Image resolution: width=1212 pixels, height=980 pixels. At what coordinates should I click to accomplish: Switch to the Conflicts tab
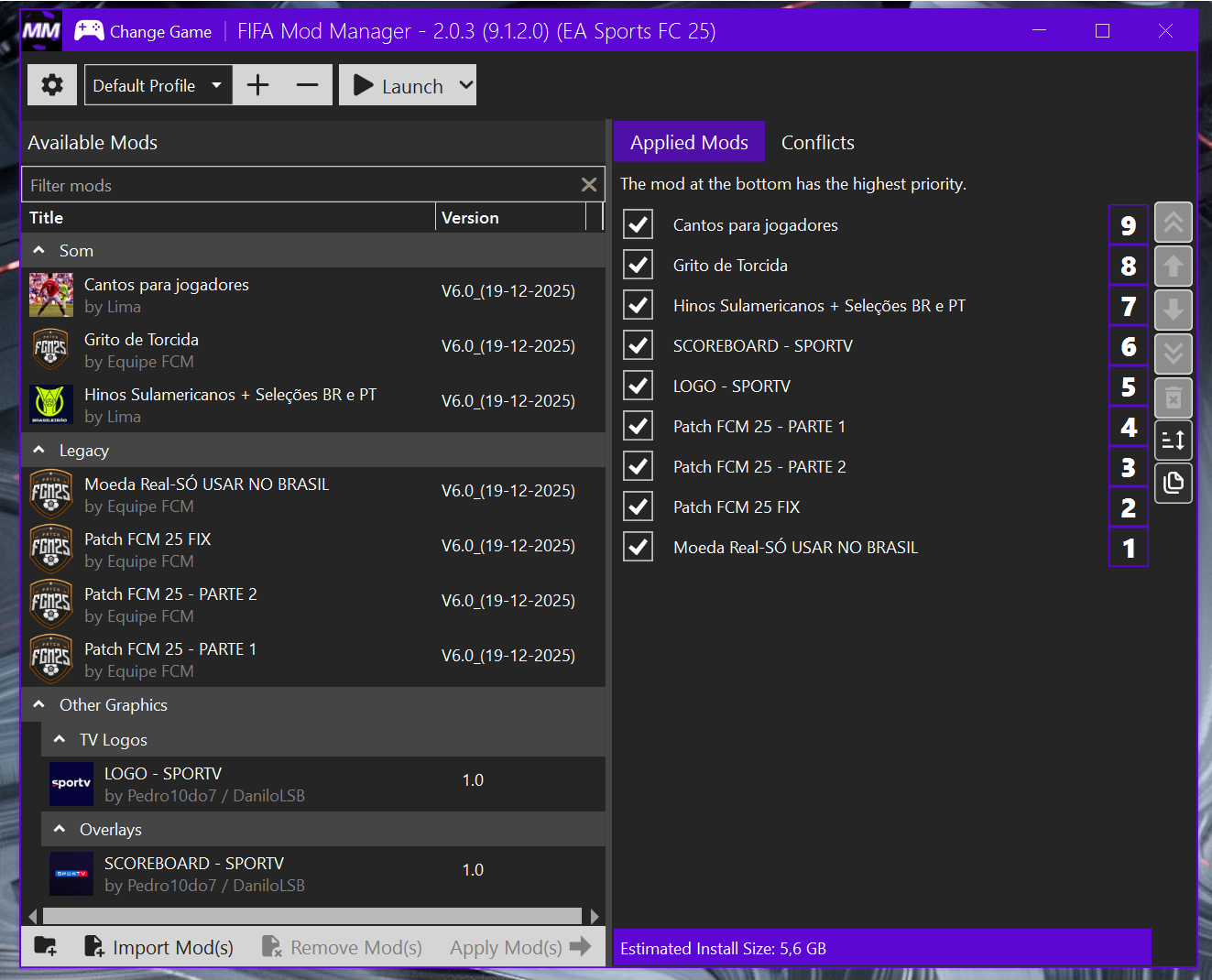coord(817,142)
